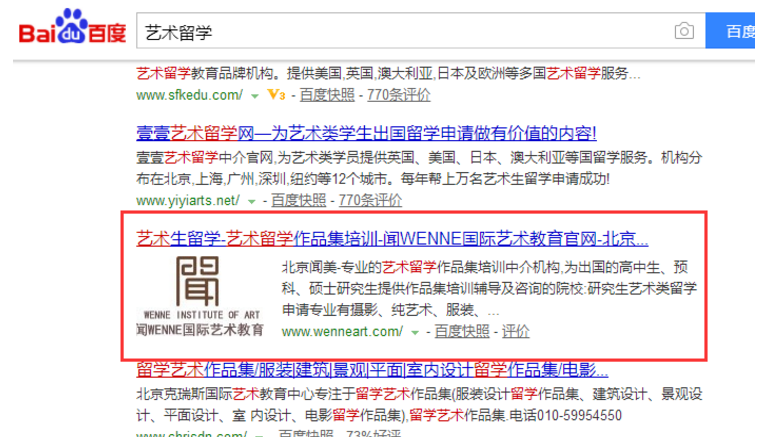Click the snippet line 艺术留学教育品牌机构
Viewport: 757px width, 437px height.
pos(388,73)
